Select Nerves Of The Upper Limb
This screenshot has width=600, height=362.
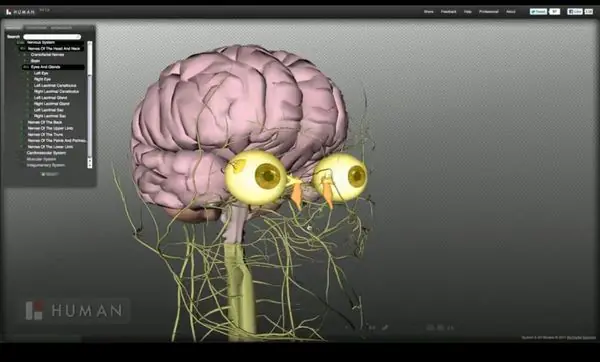tap(50, 128)
